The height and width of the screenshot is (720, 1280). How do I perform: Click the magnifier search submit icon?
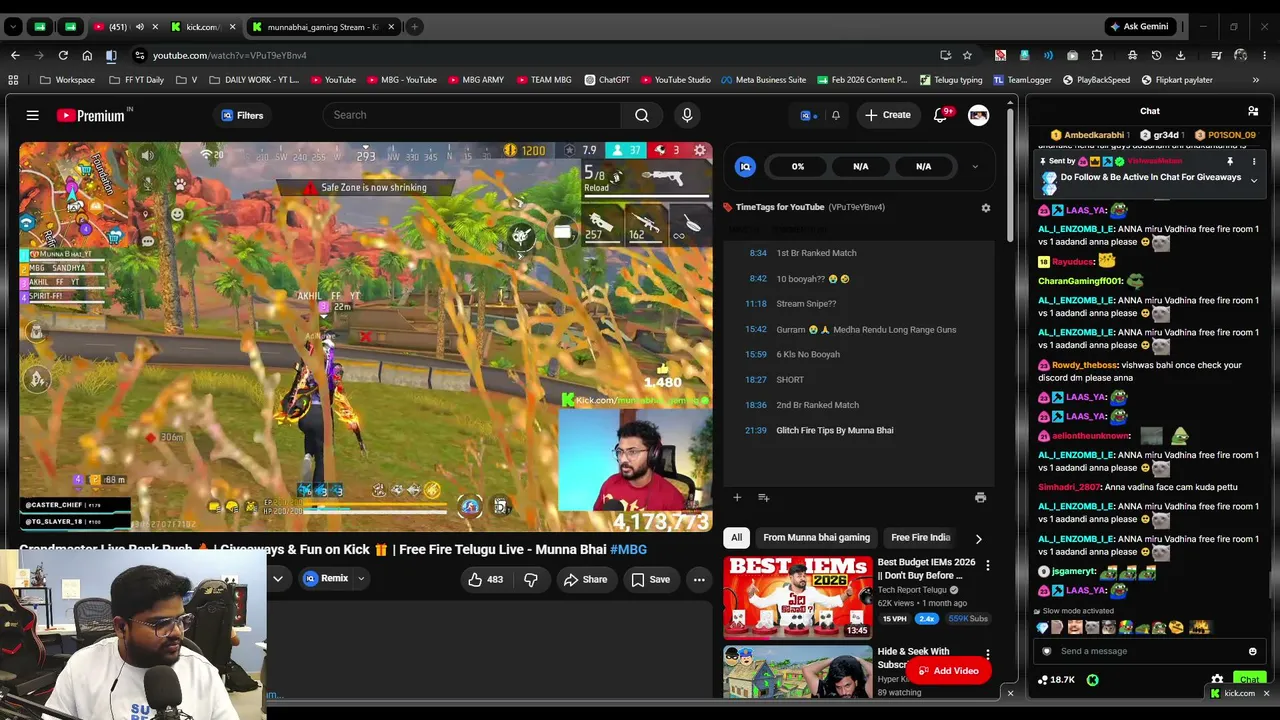pos(642,115)
